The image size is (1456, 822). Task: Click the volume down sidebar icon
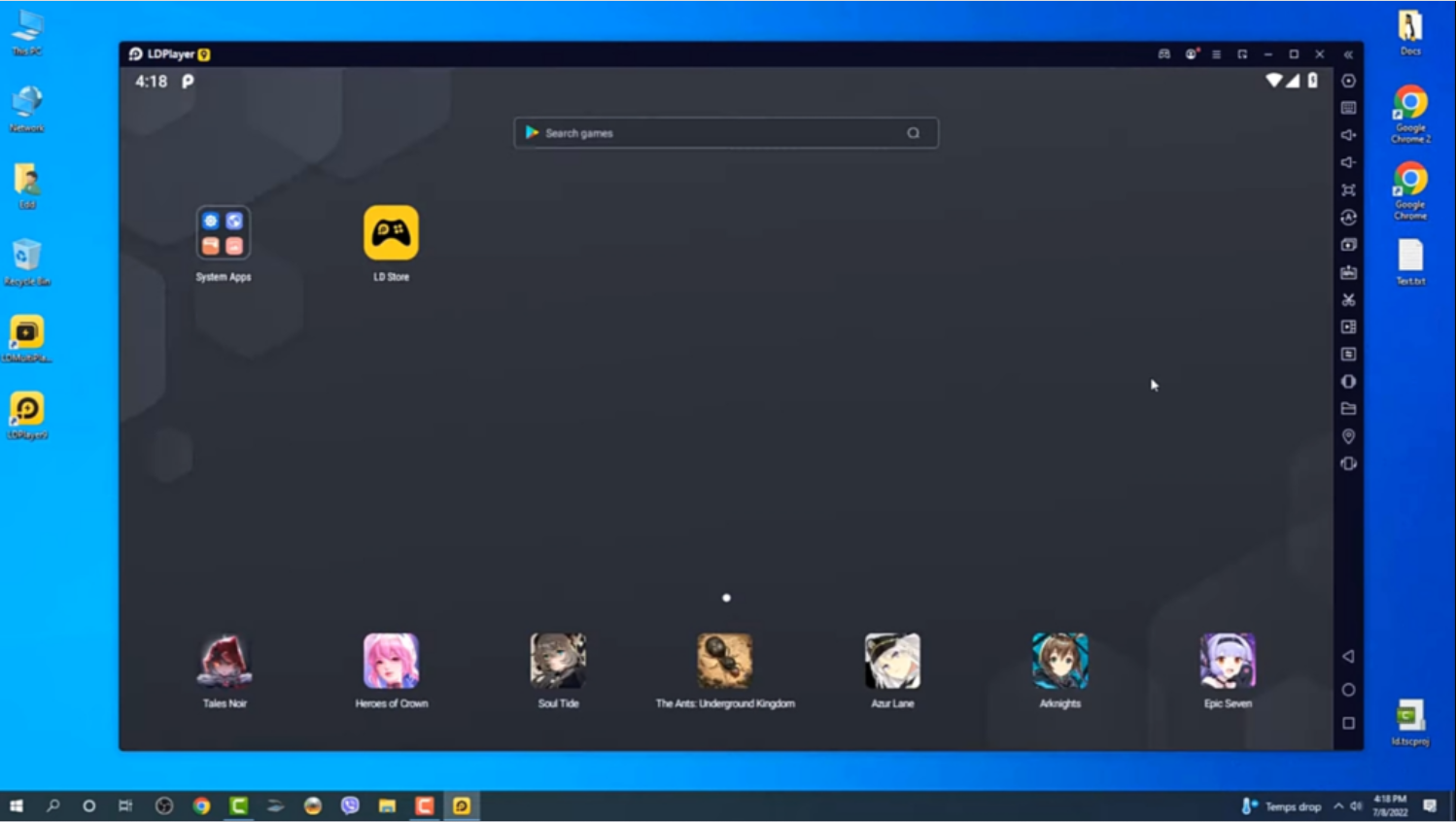pos(1348,162)
